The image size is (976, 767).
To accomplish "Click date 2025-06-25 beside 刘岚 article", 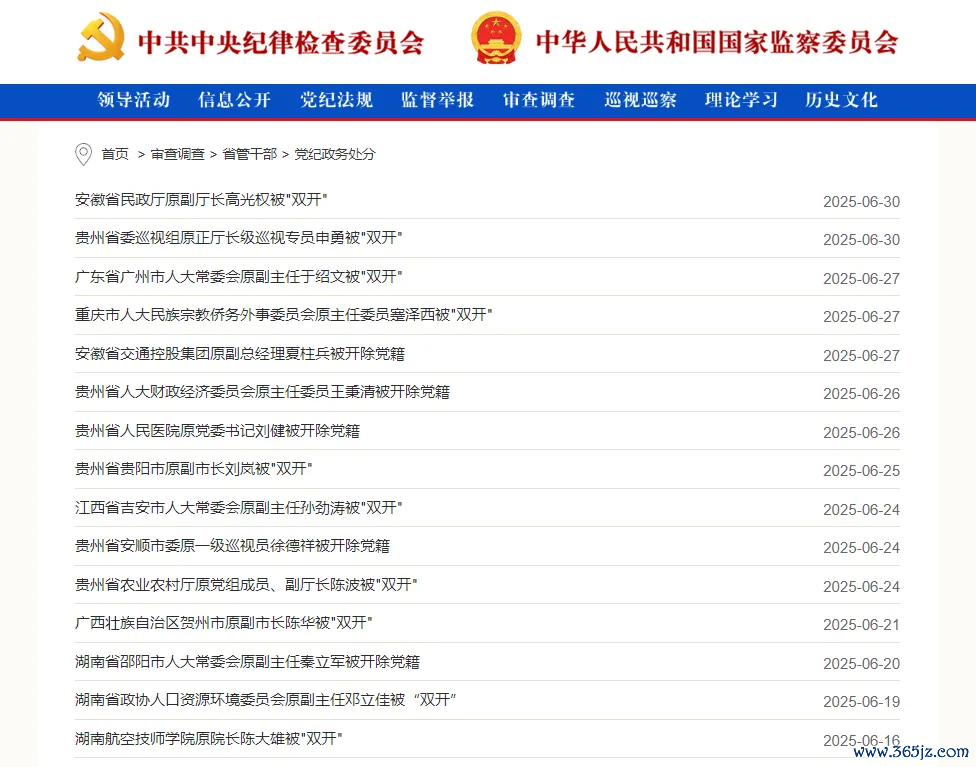I will tap(861, 471).
